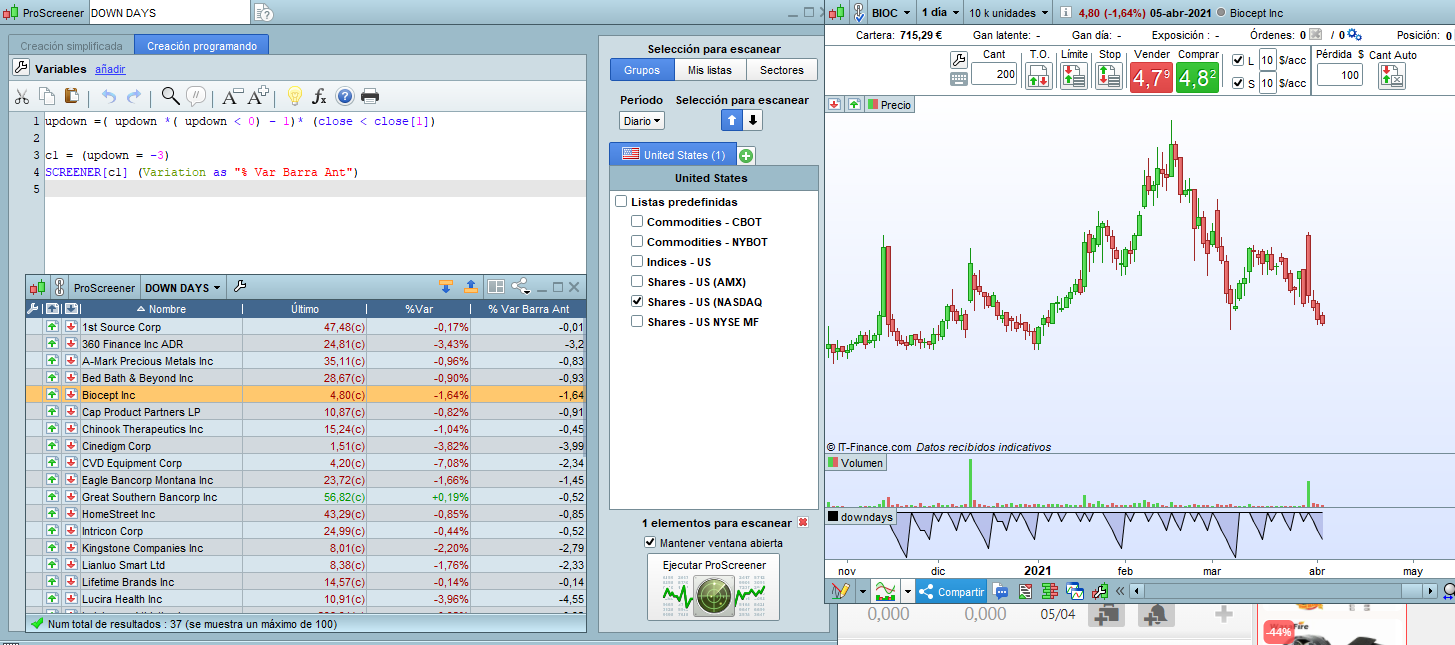The width and height of the screenshot is (1455, 645).
Task: Uncheck the L $/acc checkbox
Action: tap(1238, 60)
